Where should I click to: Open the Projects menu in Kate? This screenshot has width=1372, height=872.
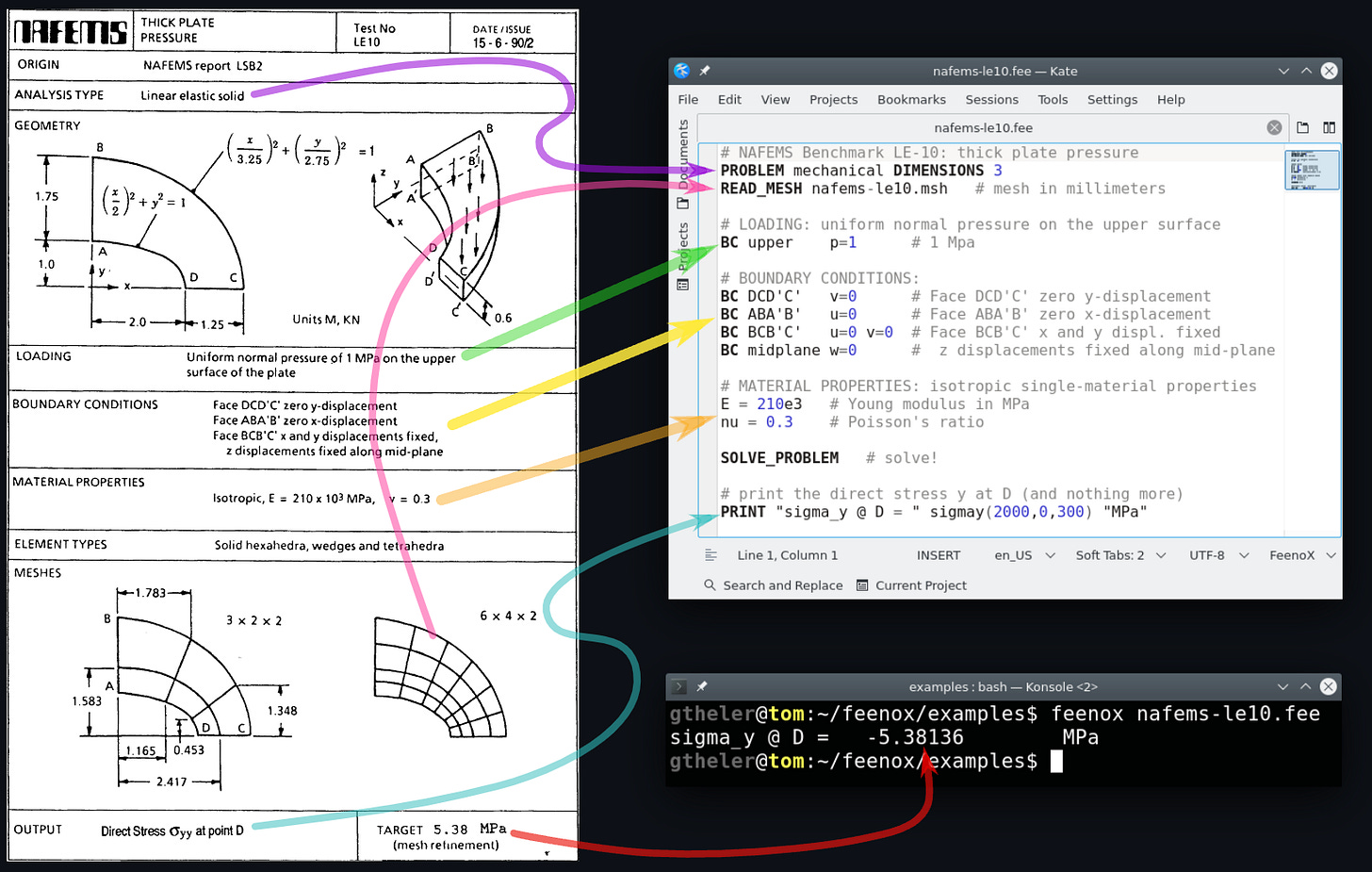tap(834, 100)
